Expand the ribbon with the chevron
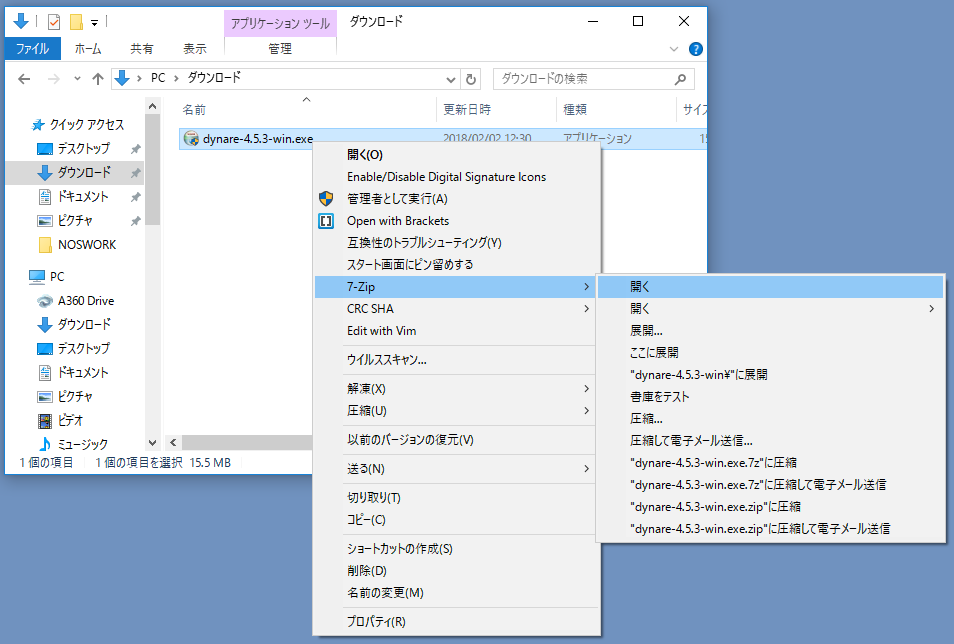The image size is (954, 644). click(674, 49)
